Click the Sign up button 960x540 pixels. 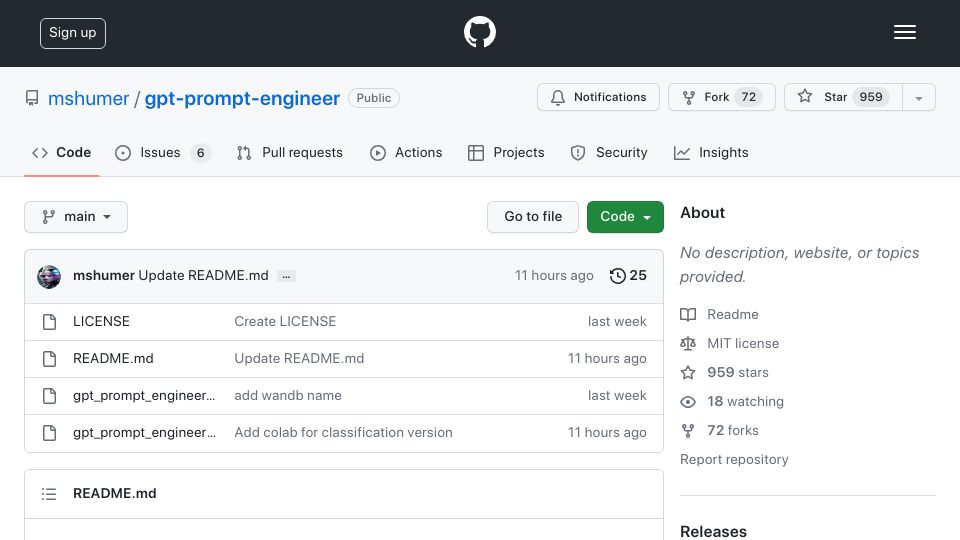click(x=73, y=33)
